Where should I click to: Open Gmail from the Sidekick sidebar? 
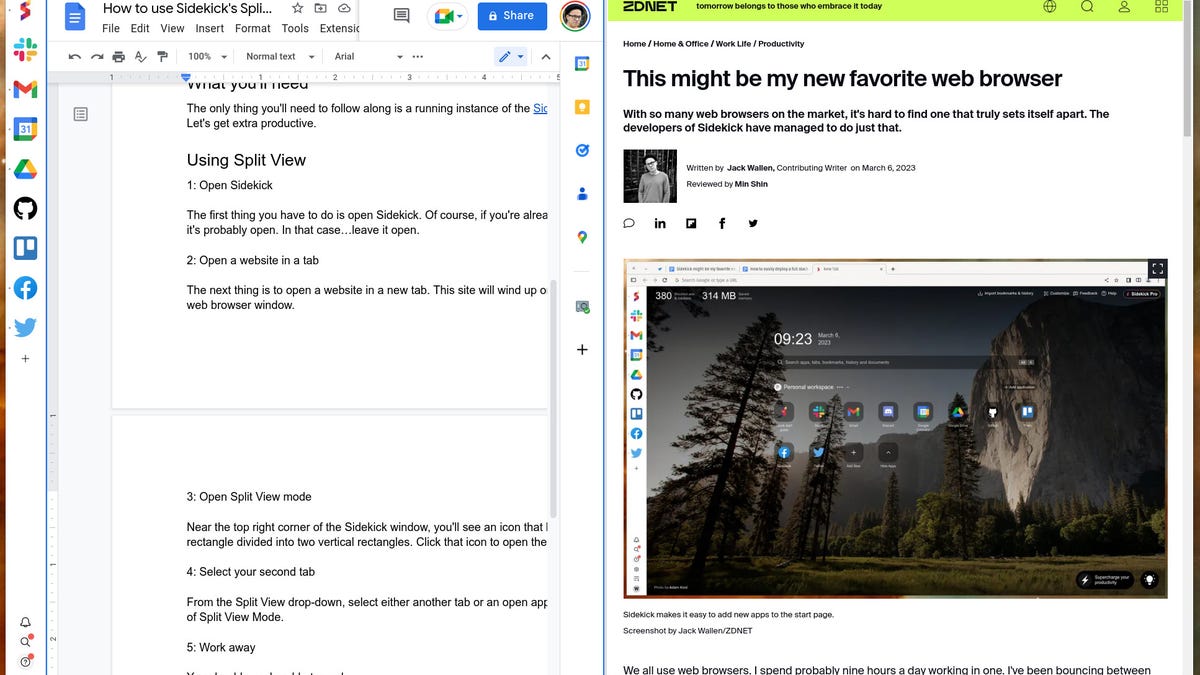click(25, 89)
